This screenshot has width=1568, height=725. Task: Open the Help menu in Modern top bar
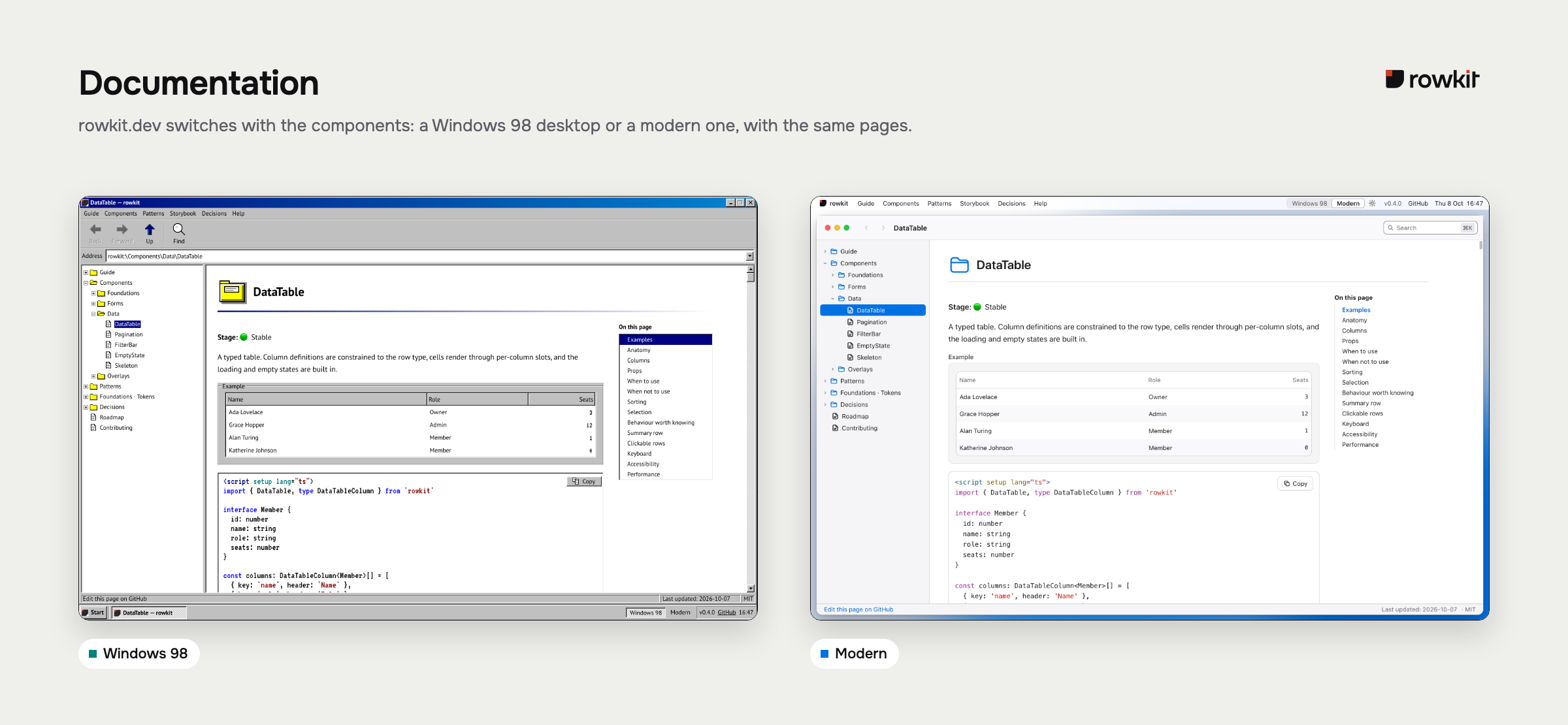(x=1040, y=204)
